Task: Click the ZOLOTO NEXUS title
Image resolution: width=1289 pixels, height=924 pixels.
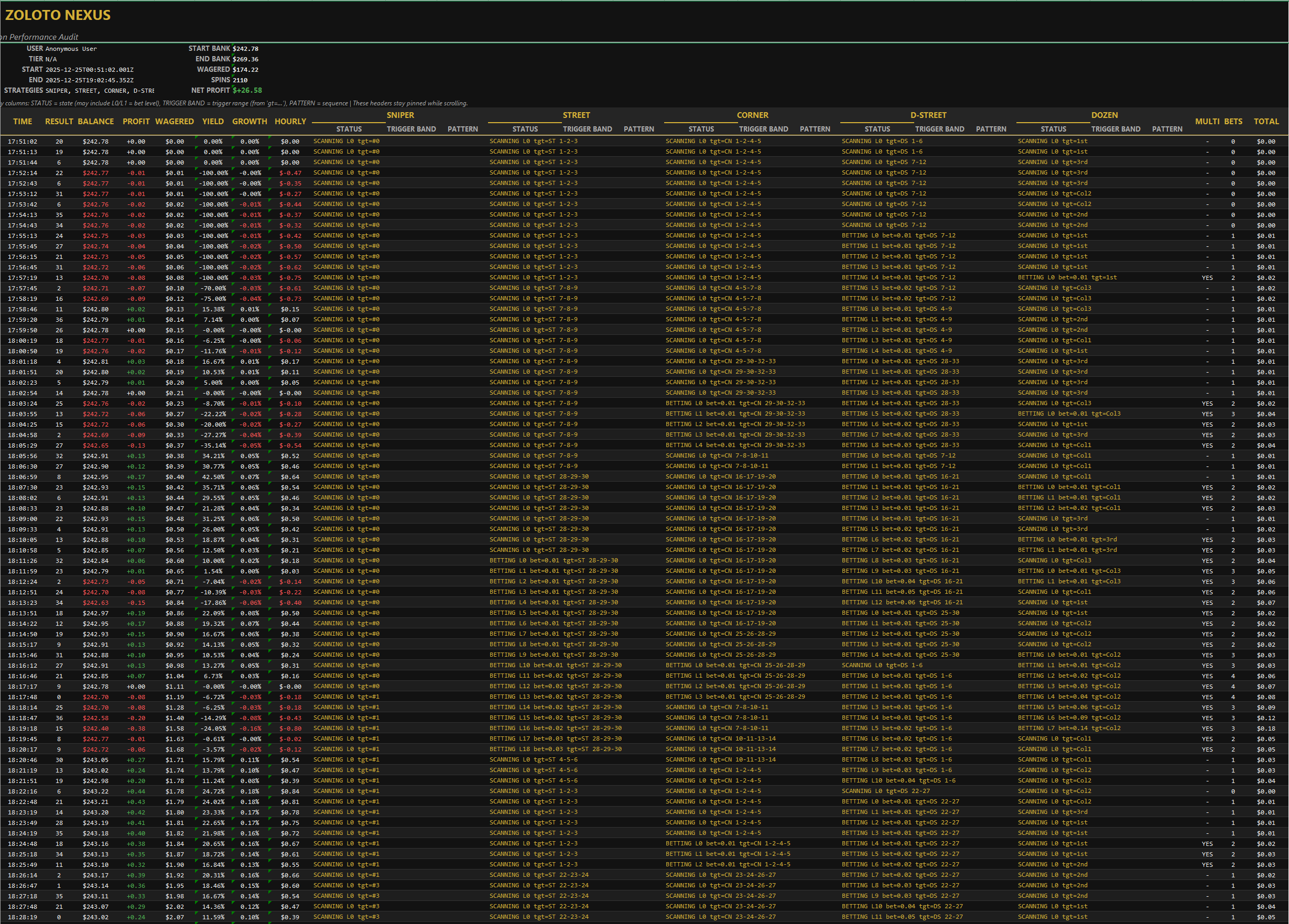Action: [59, 15]
